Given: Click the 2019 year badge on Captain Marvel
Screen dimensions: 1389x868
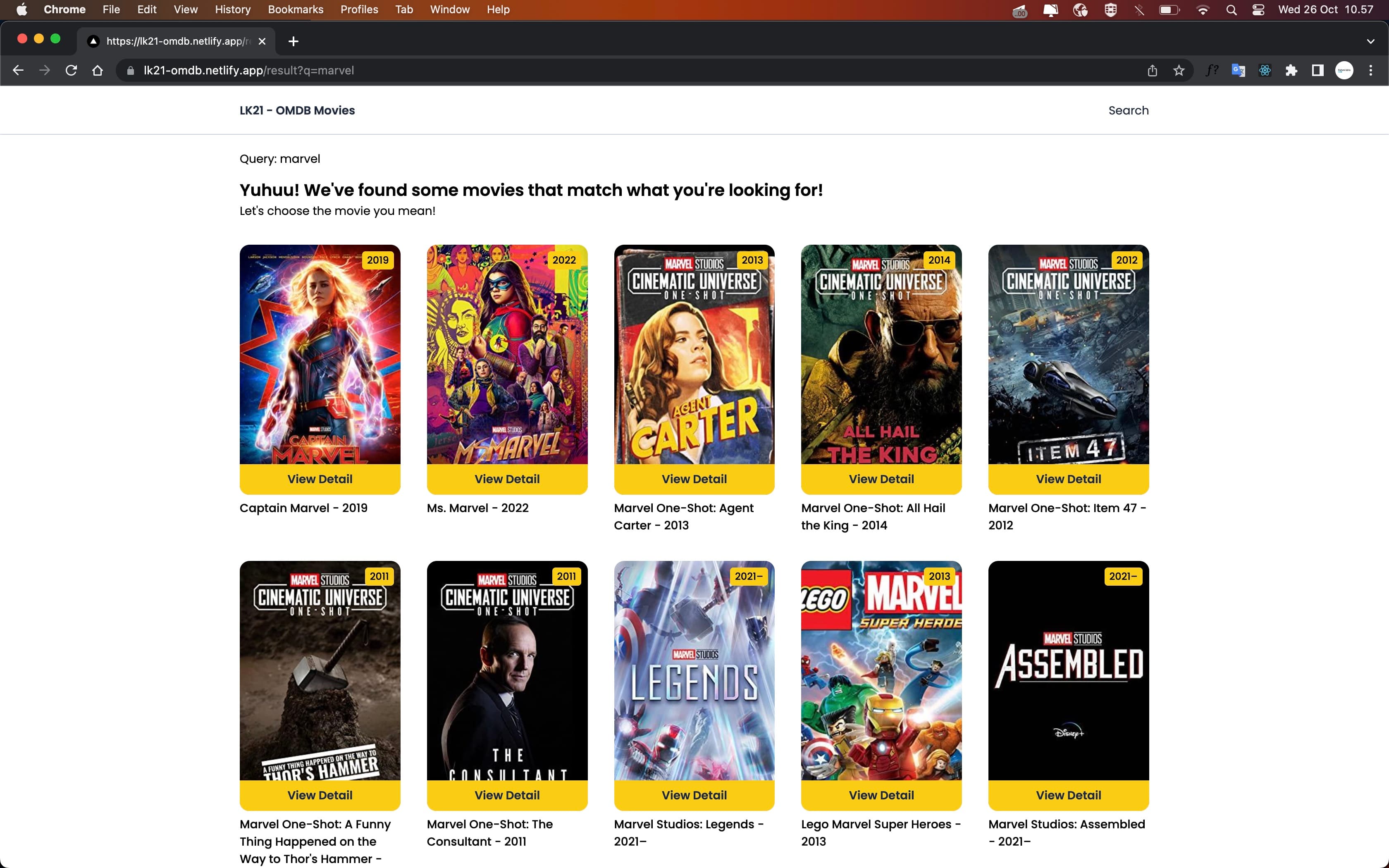Looking at the screenshot, I should 378,260.
